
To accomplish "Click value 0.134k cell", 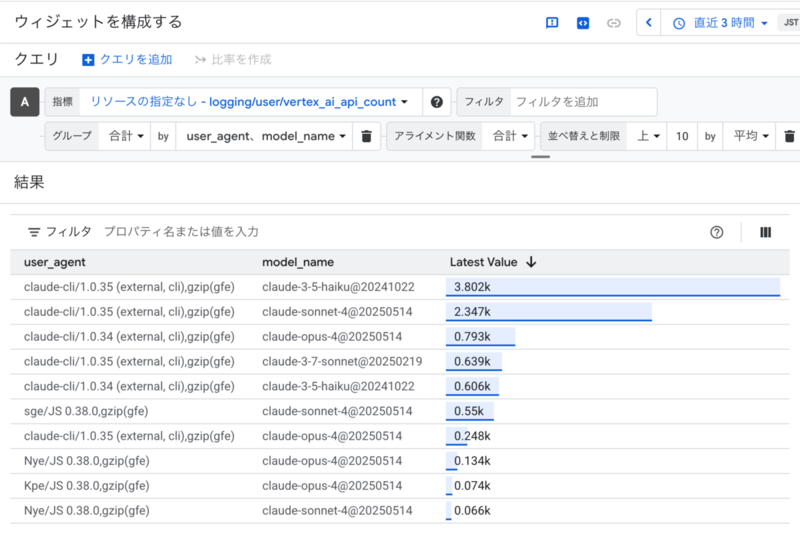I will [472, 461].
